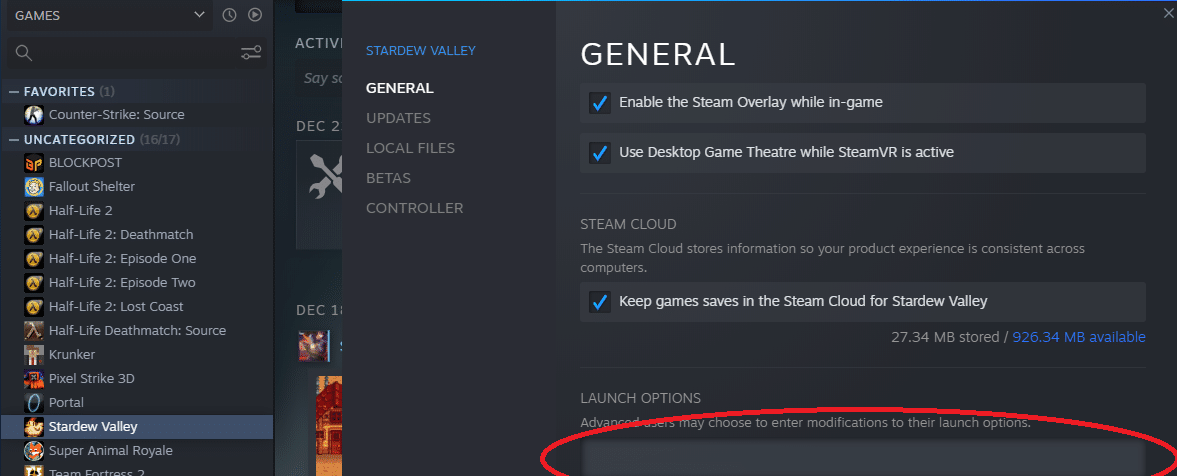
Task: Toggle Desktop Game Theatre for SteamVR checkbox
Action: coord(600,153)
